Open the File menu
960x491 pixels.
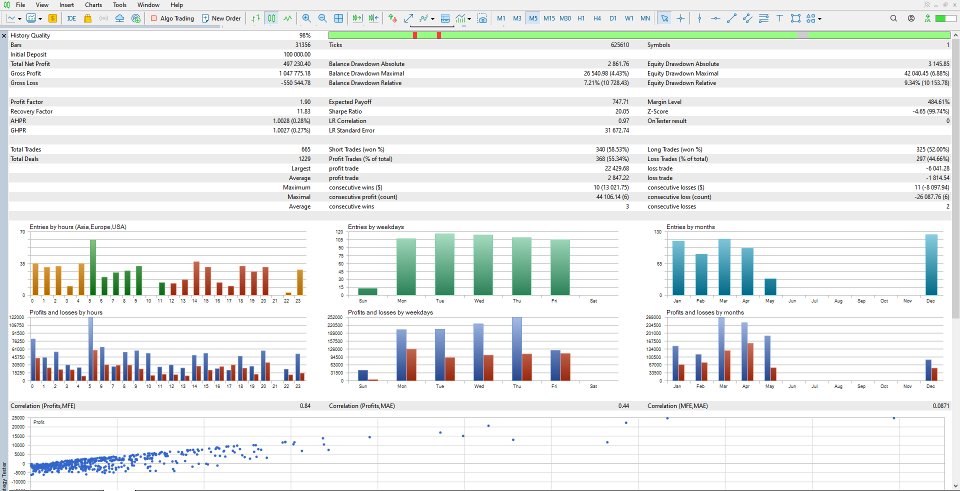(20, 5)
